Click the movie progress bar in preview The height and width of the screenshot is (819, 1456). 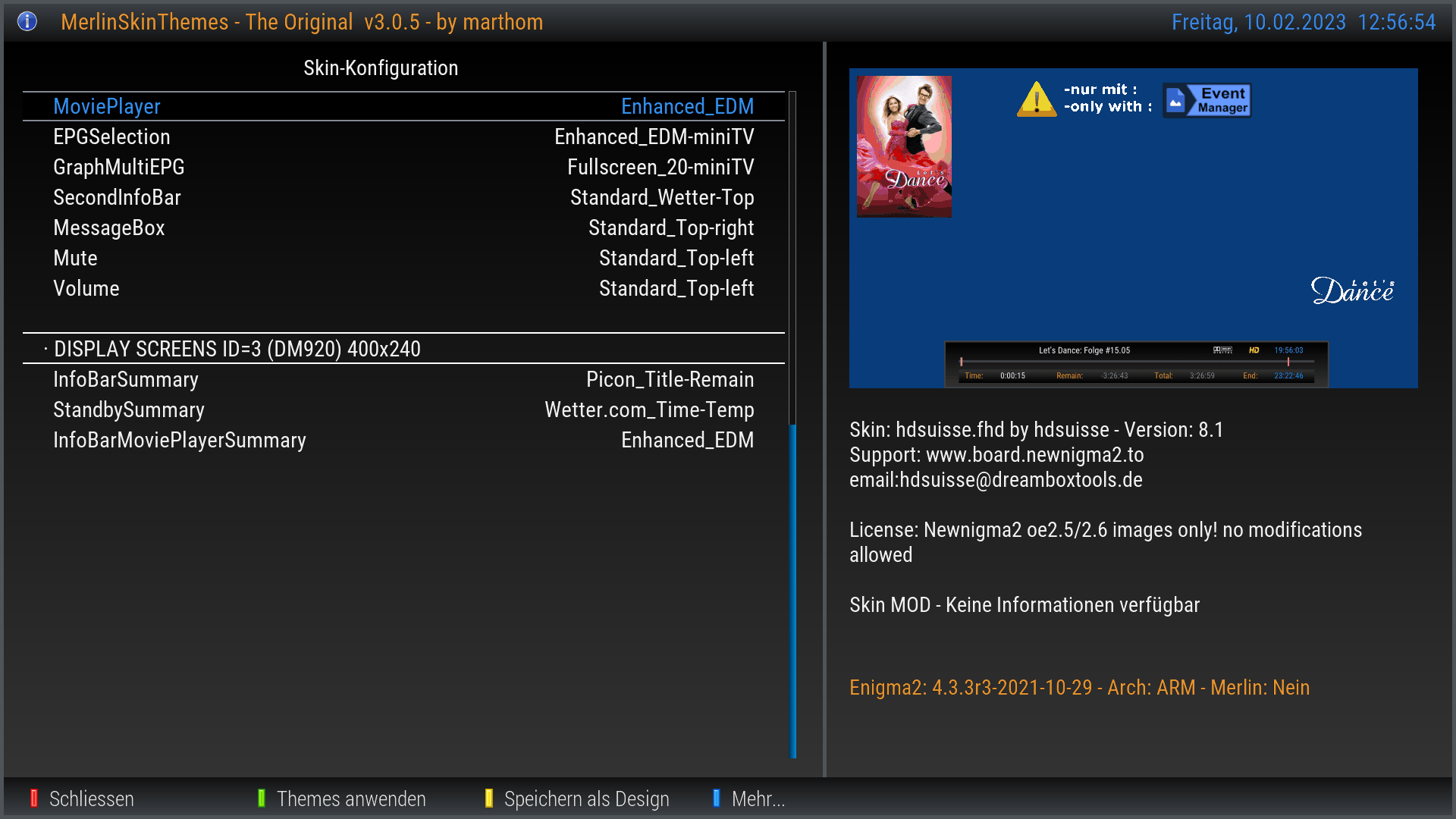pyautogui.click(x=1135, y=362)
